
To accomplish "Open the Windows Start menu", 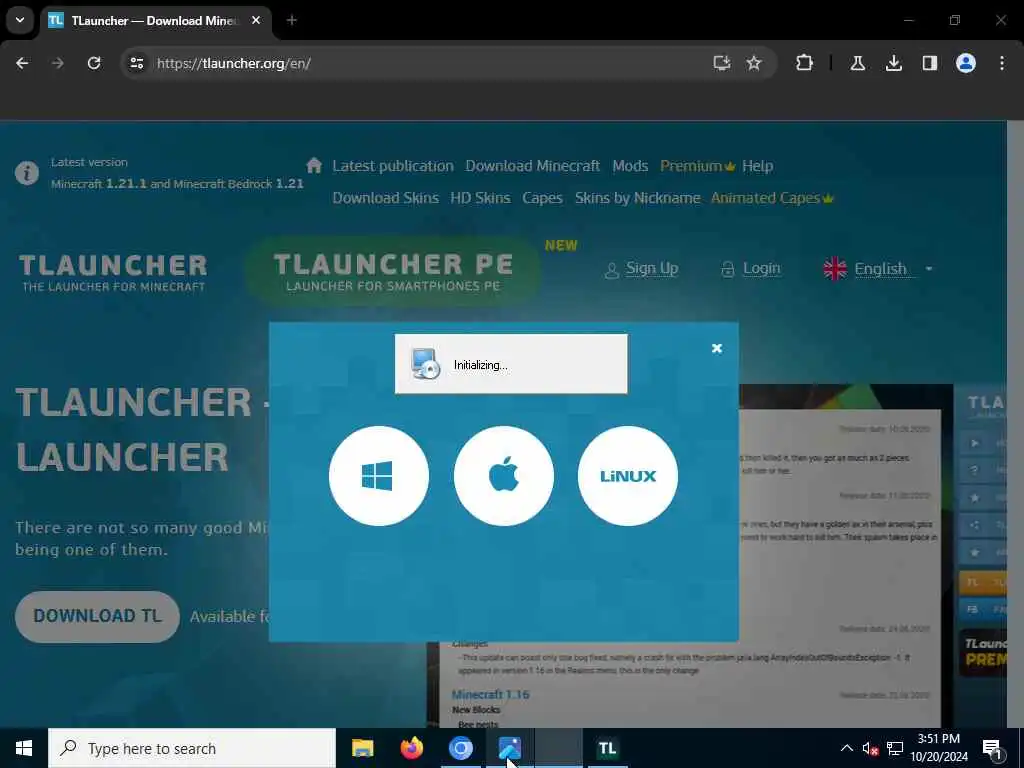I will (x=24, y=748).
